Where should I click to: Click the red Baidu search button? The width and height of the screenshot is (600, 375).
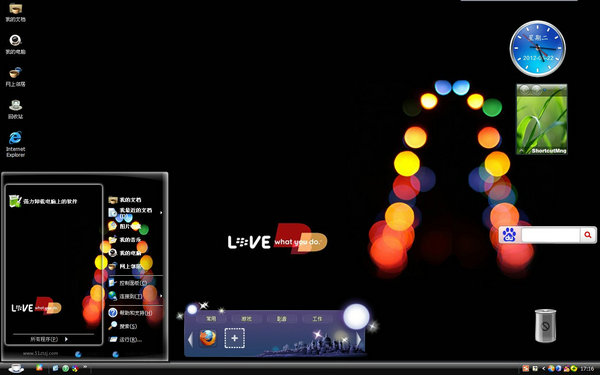pos(588,235)
